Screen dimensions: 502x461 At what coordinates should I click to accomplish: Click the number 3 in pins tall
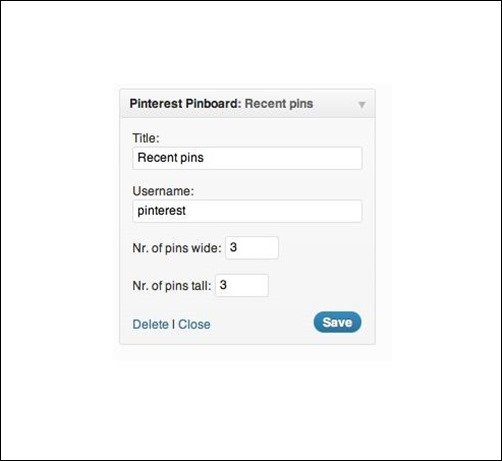pos(223,285)
